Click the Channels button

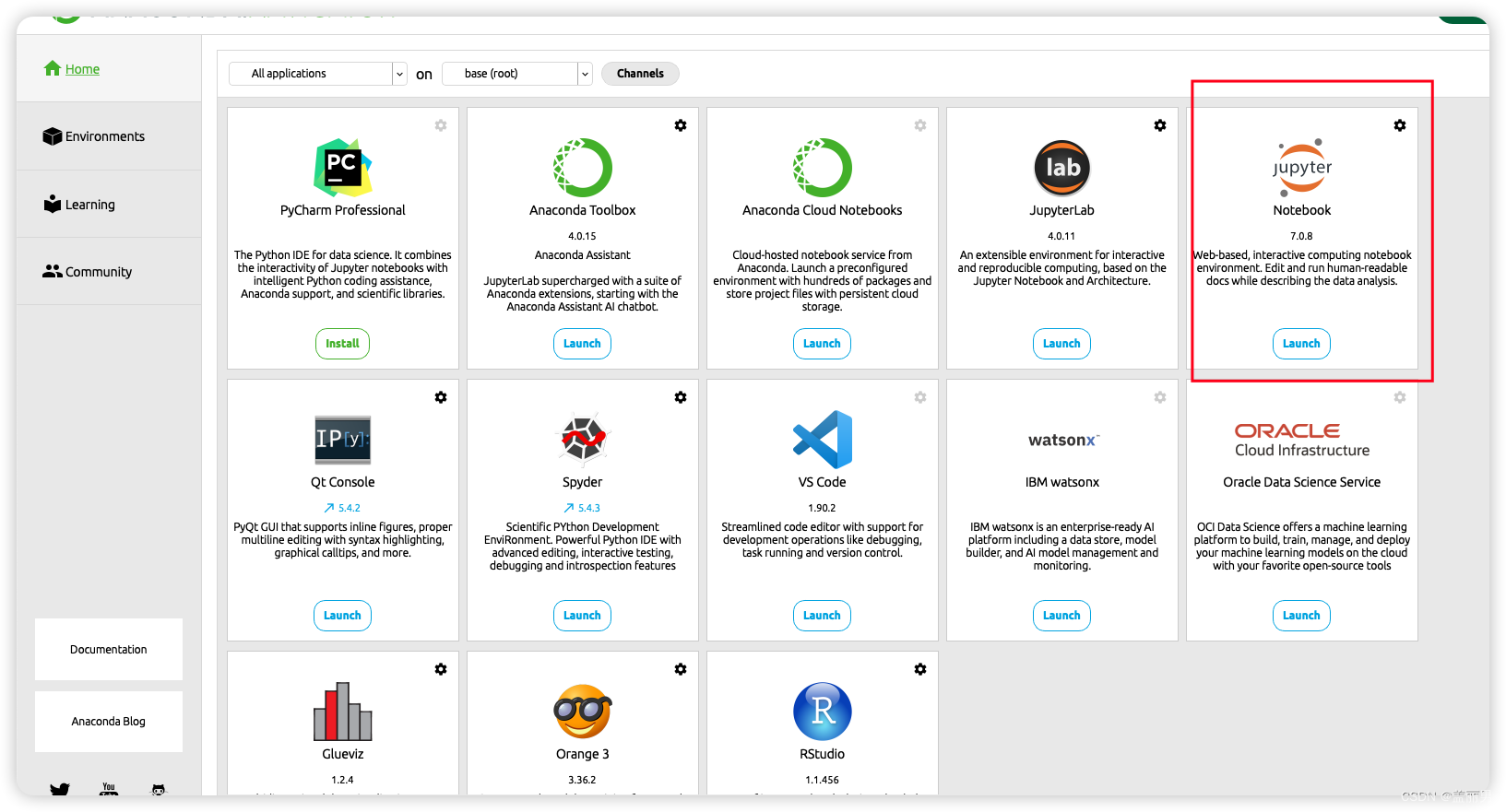[x=640, y=74]
